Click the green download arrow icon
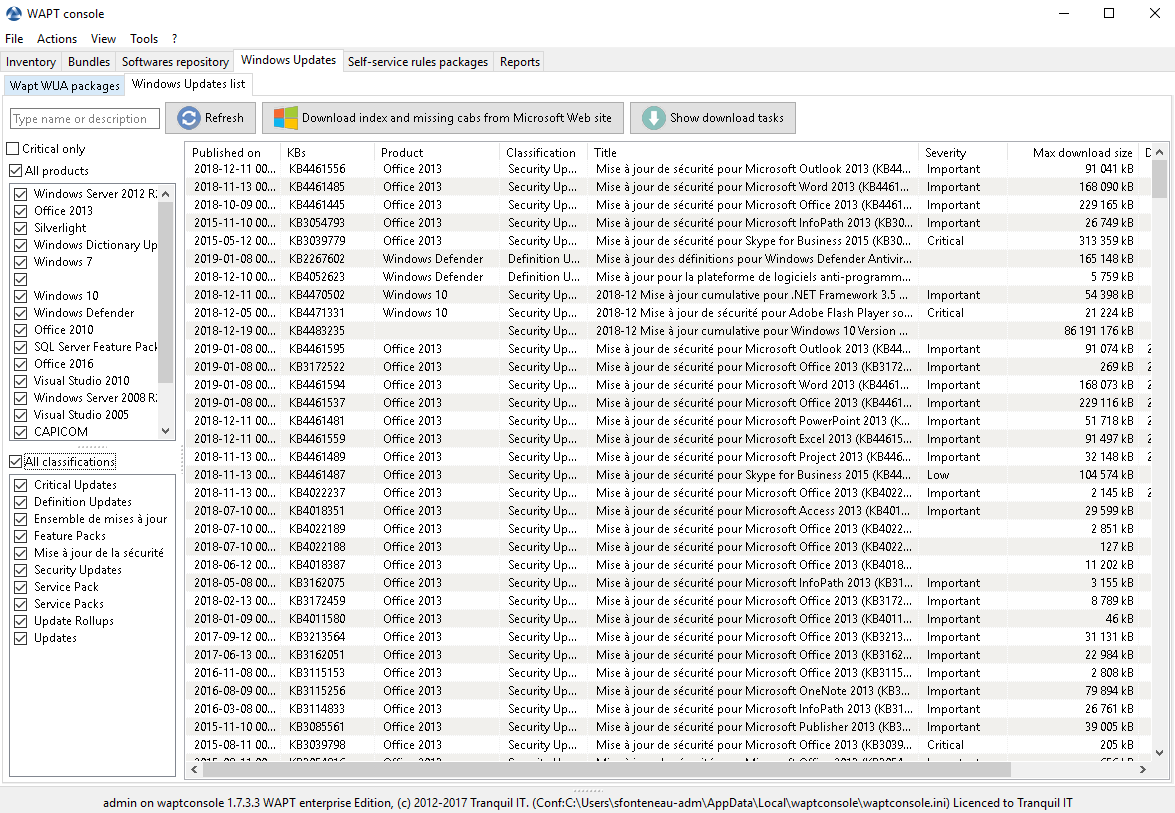Viewport: 1175px width, 813px height. (653, 118)
